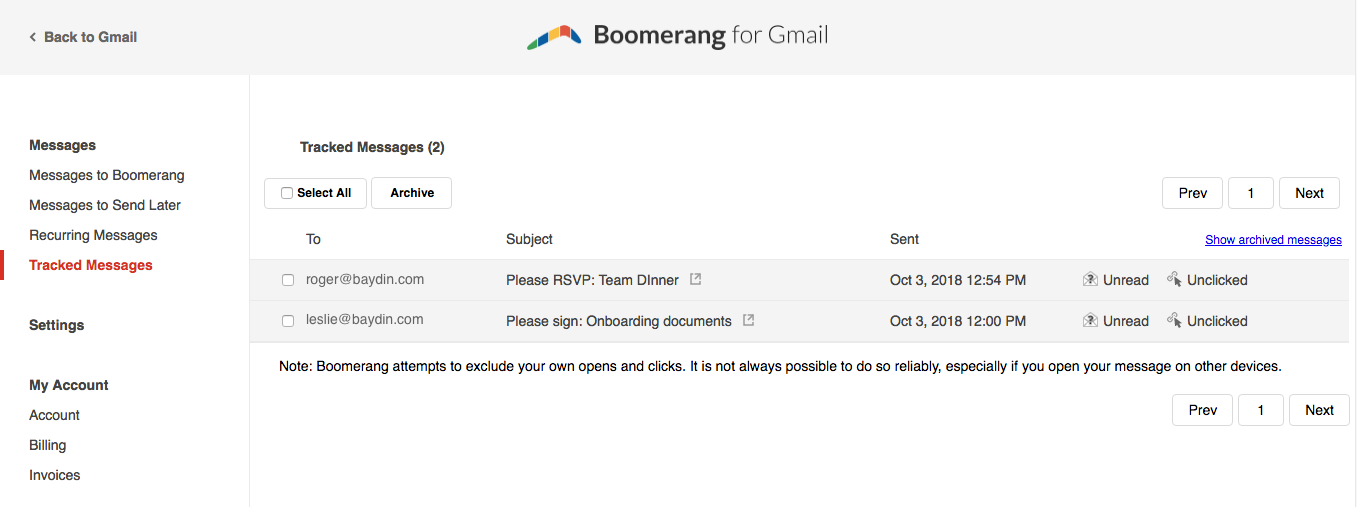This screenshot has width=1357, height=507.
Task: Show archived messages
Action: (1273, 240)
